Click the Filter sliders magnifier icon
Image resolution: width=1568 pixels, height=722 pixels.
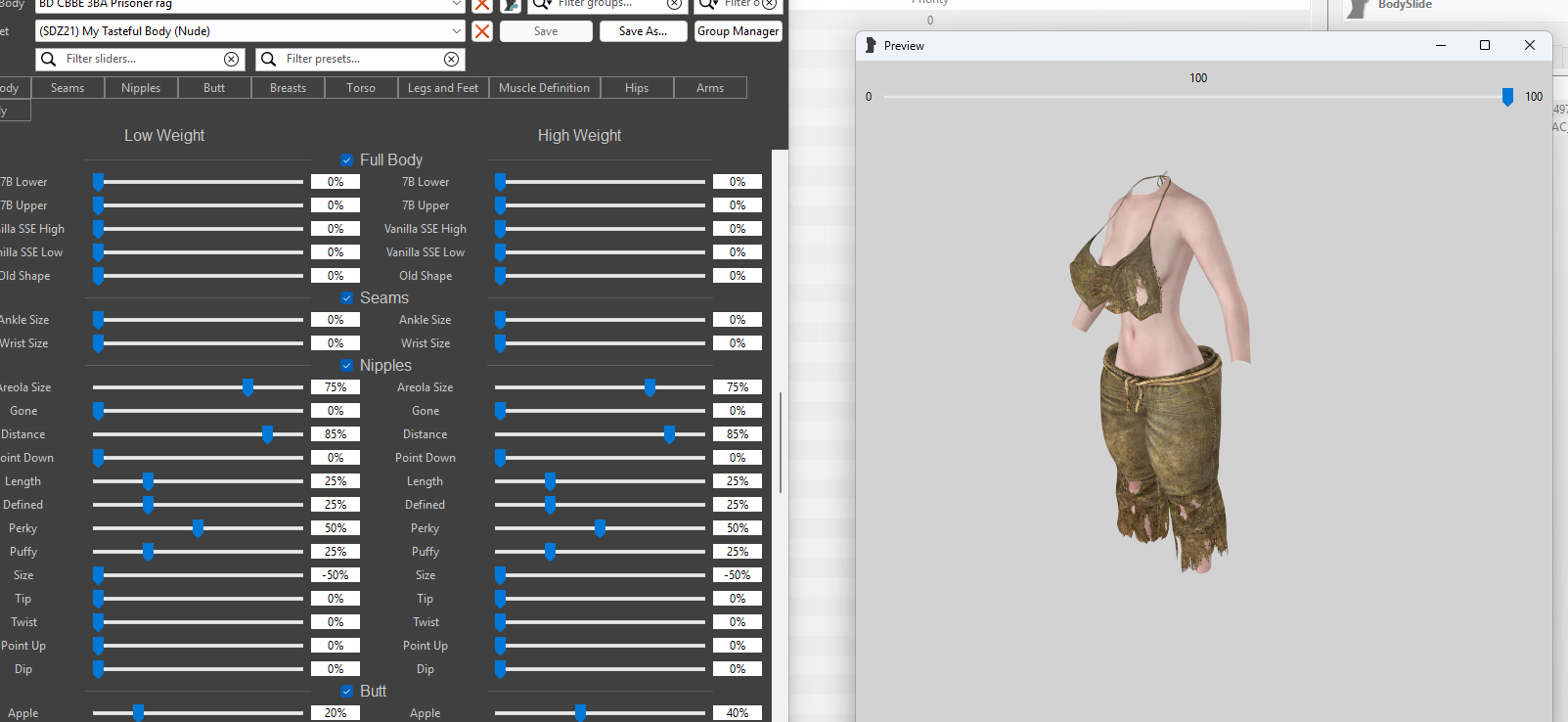click(x=48, y=59)
